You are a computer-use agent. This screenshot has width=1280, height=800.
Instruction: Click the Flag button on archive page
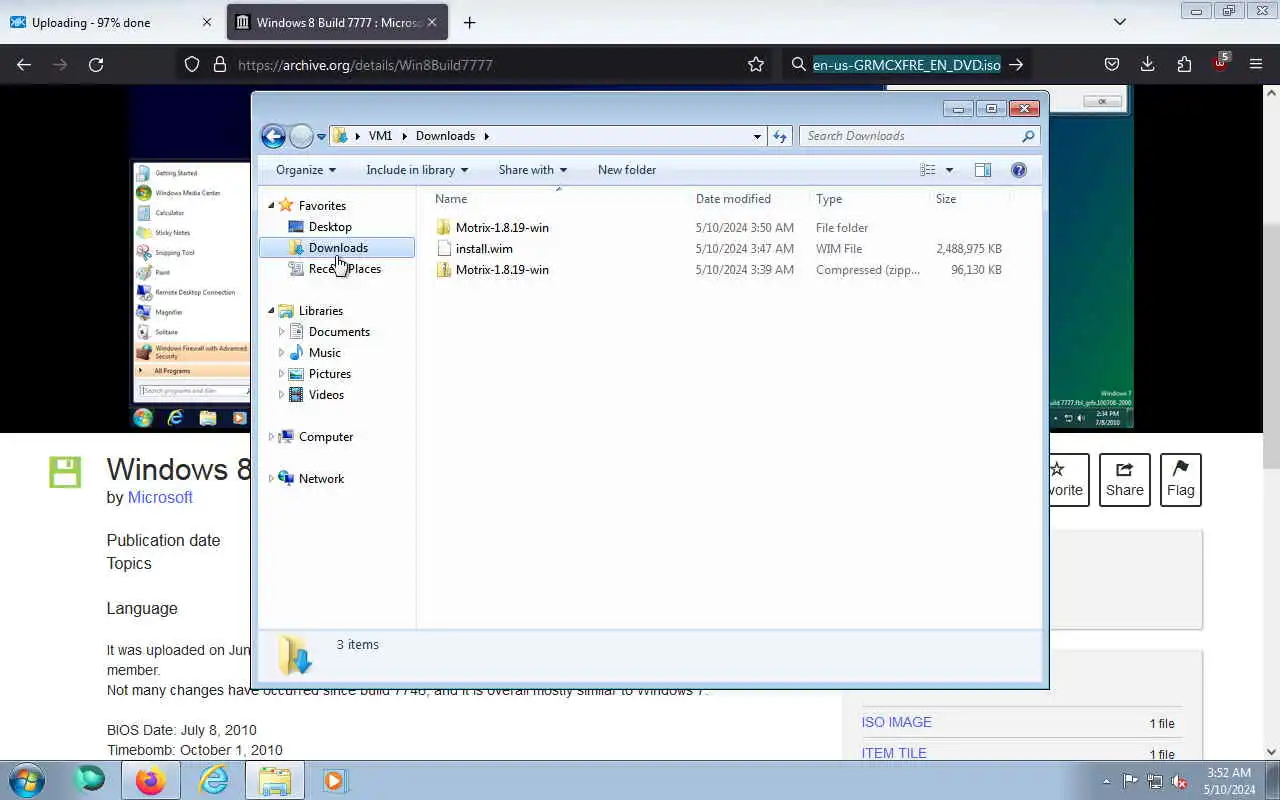1180,480
